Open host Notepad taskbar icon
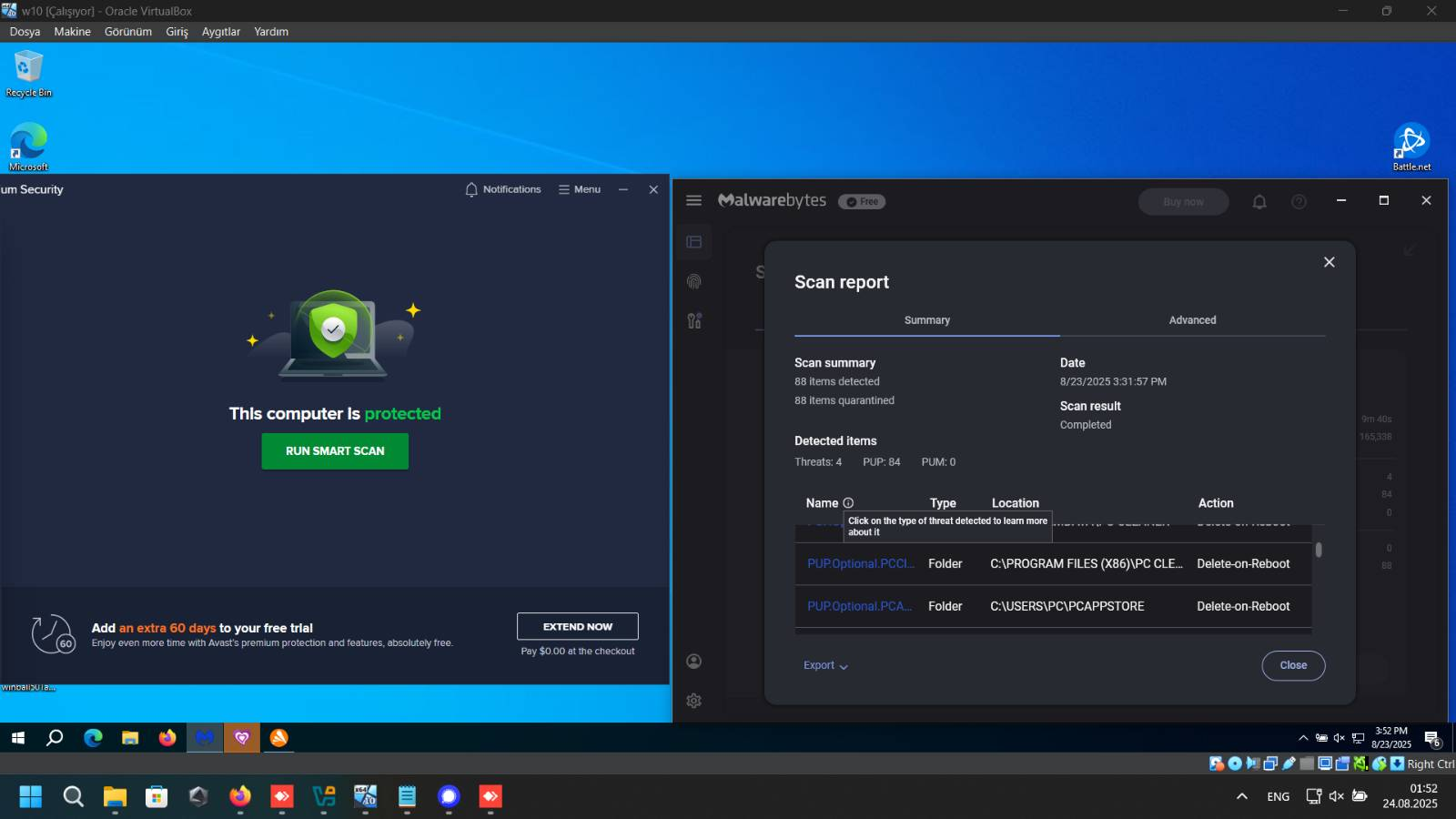Image resolution: width=1456 pixels, height=819 pixels. pyautogui.click(x=407, y=797)
